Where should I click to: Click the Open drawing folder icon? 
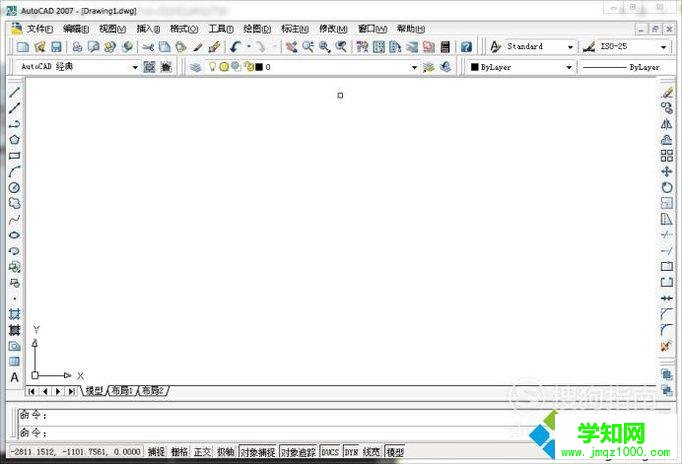click(40, 47)
